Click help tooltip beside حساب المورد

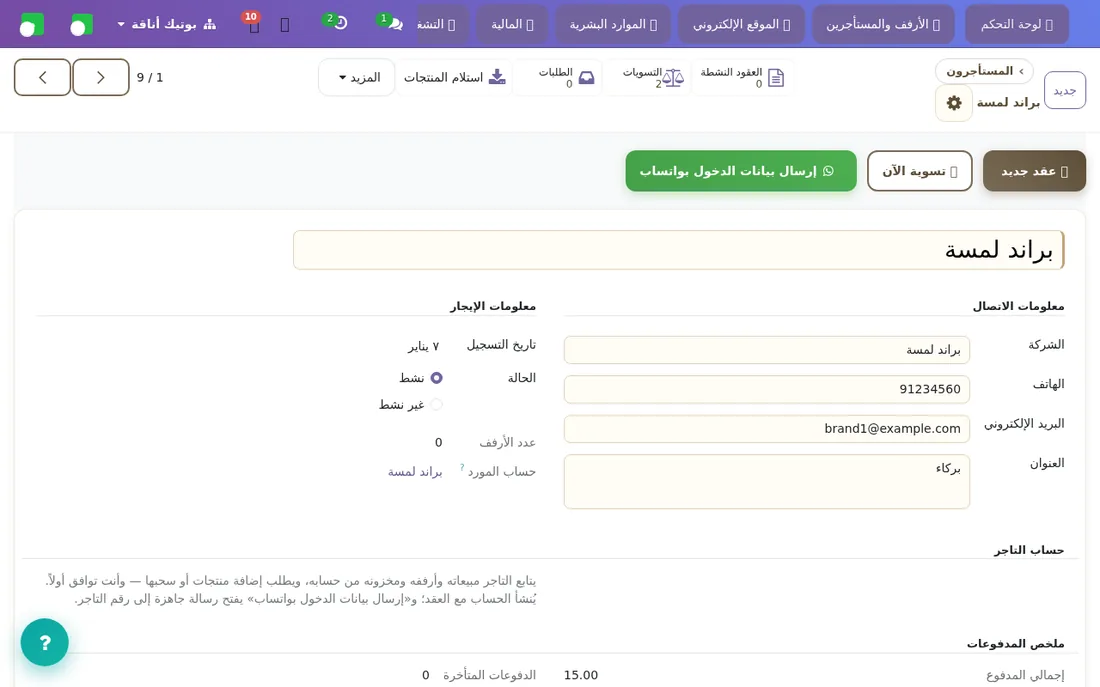(x=462, y=467)
